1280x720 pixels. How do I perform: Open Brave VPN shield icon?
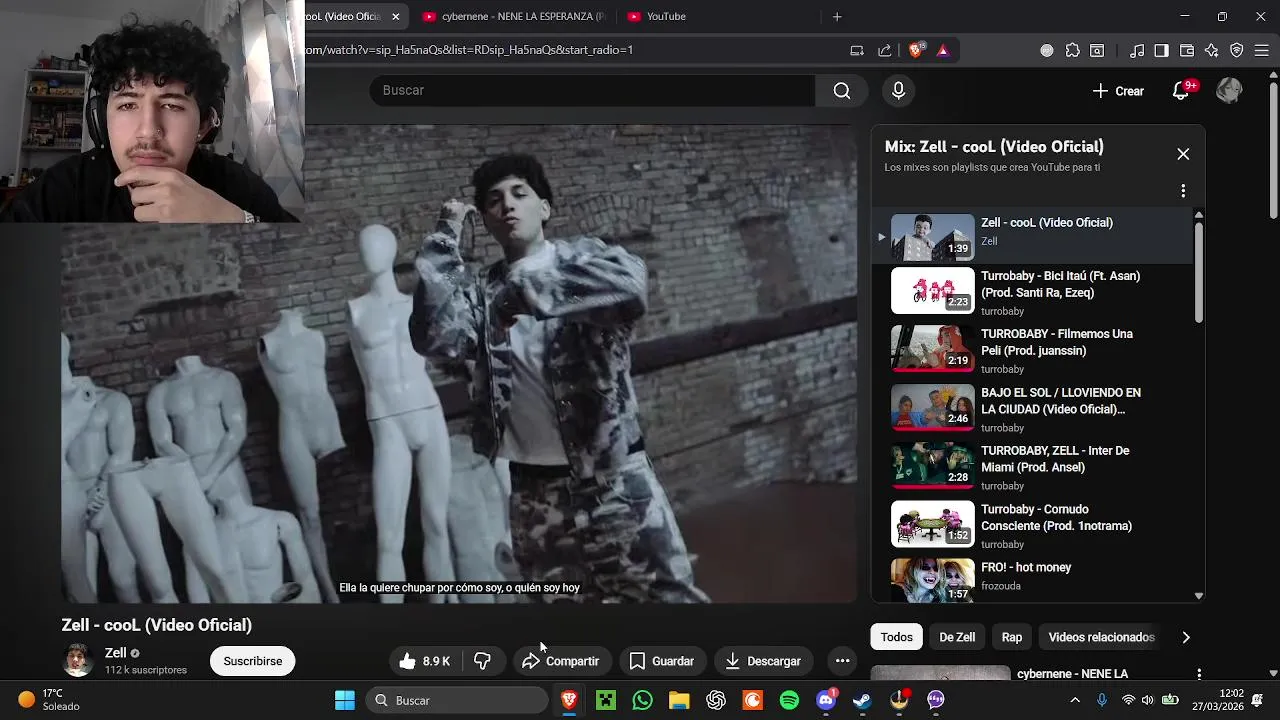(x=1236, y=50)
